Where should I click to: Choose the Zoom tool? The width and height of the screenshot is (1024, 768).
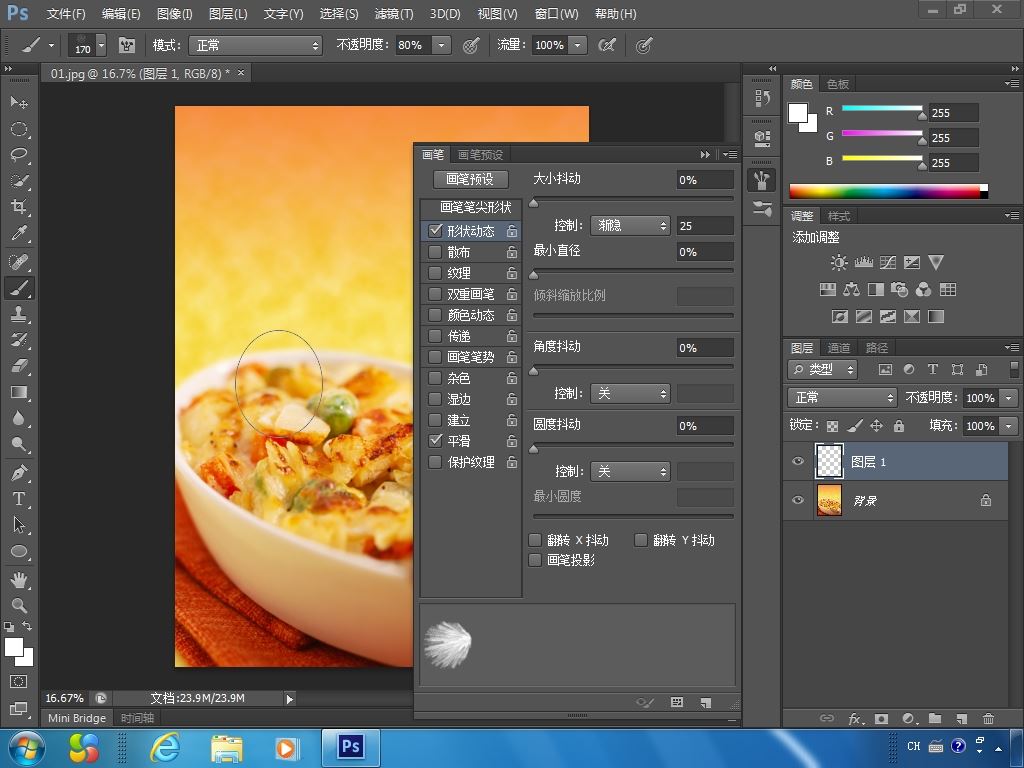pyautogui.click(x=19, y=605)
